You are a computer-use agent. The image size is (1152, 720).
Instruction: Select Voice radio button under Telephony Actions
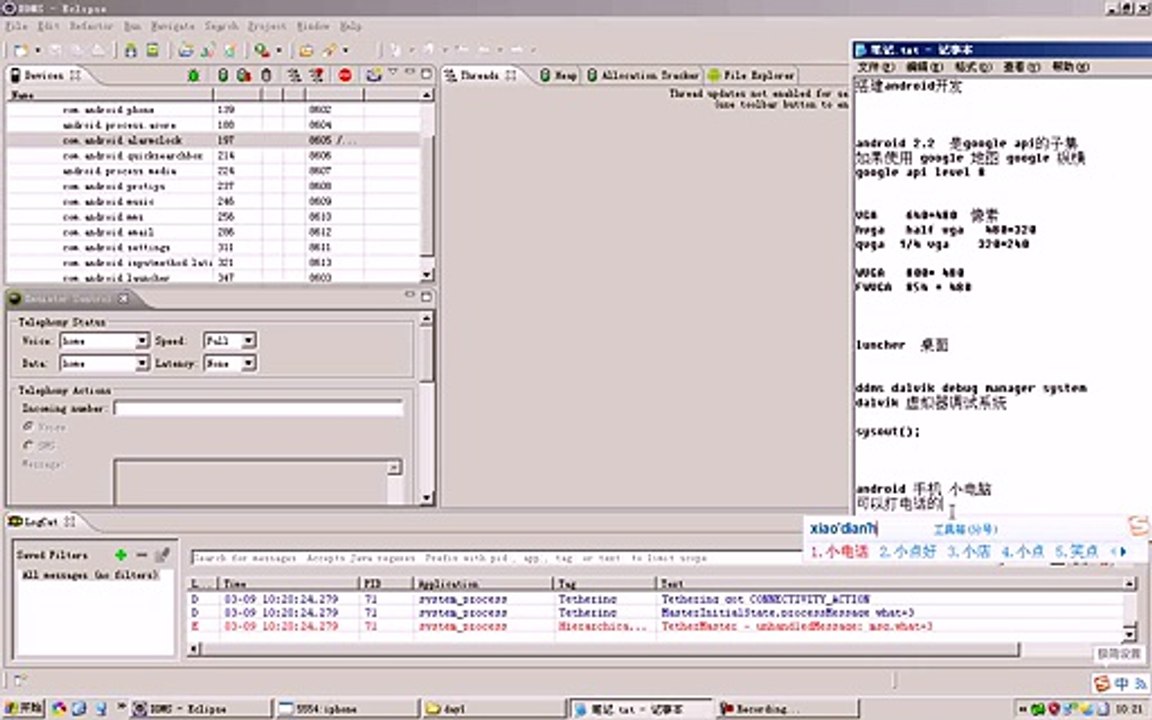tap(28, 426)
